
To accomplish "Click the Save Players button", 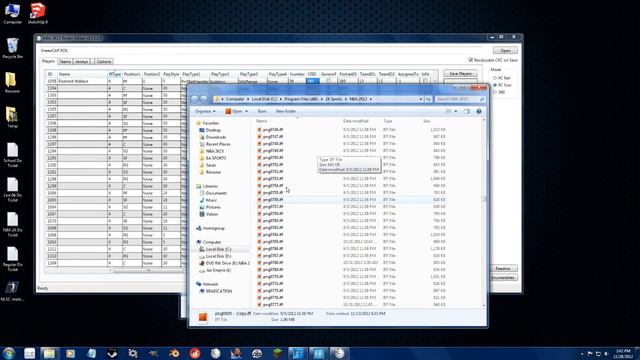I will point(460,73).
